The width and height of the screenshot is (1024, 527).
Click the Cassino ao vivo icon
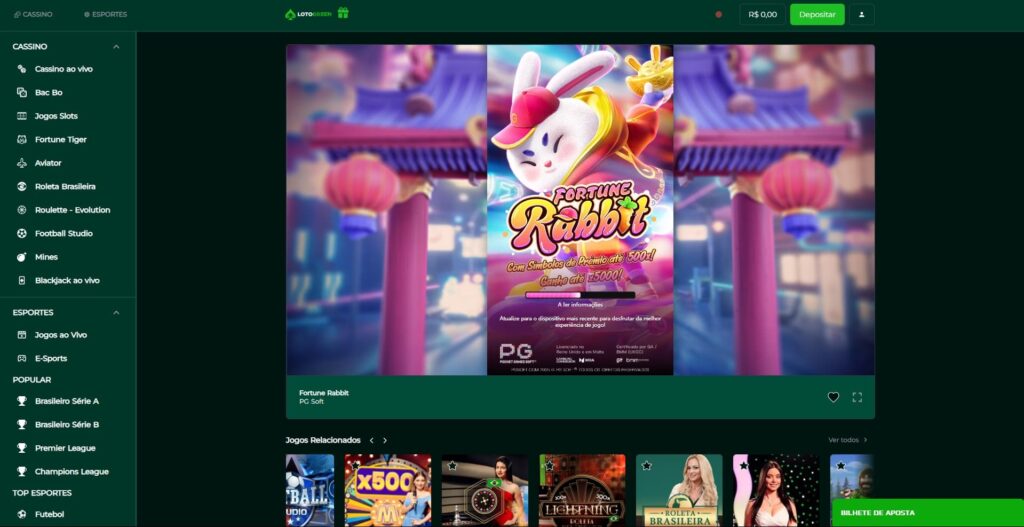click(22, 69)
